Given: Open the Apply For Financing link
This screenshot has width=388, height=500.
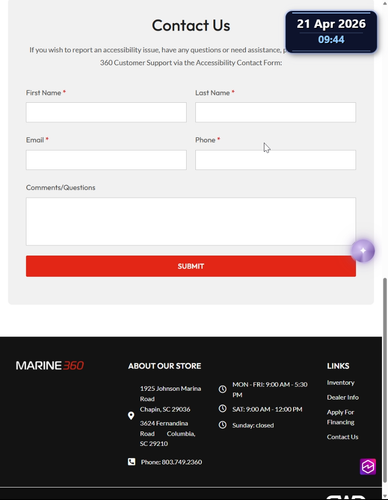Looking at the screenshot, I should pos(340,417).
